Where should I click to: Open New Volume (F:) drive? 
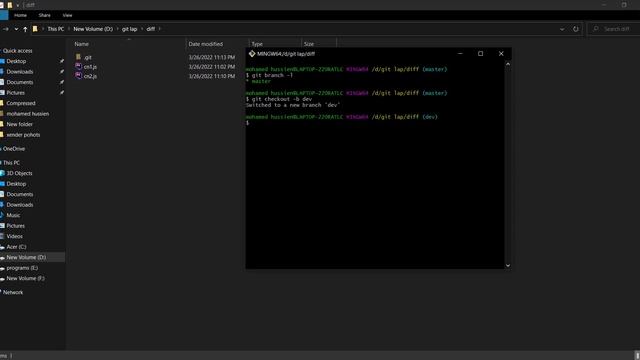tap(25, 278)
